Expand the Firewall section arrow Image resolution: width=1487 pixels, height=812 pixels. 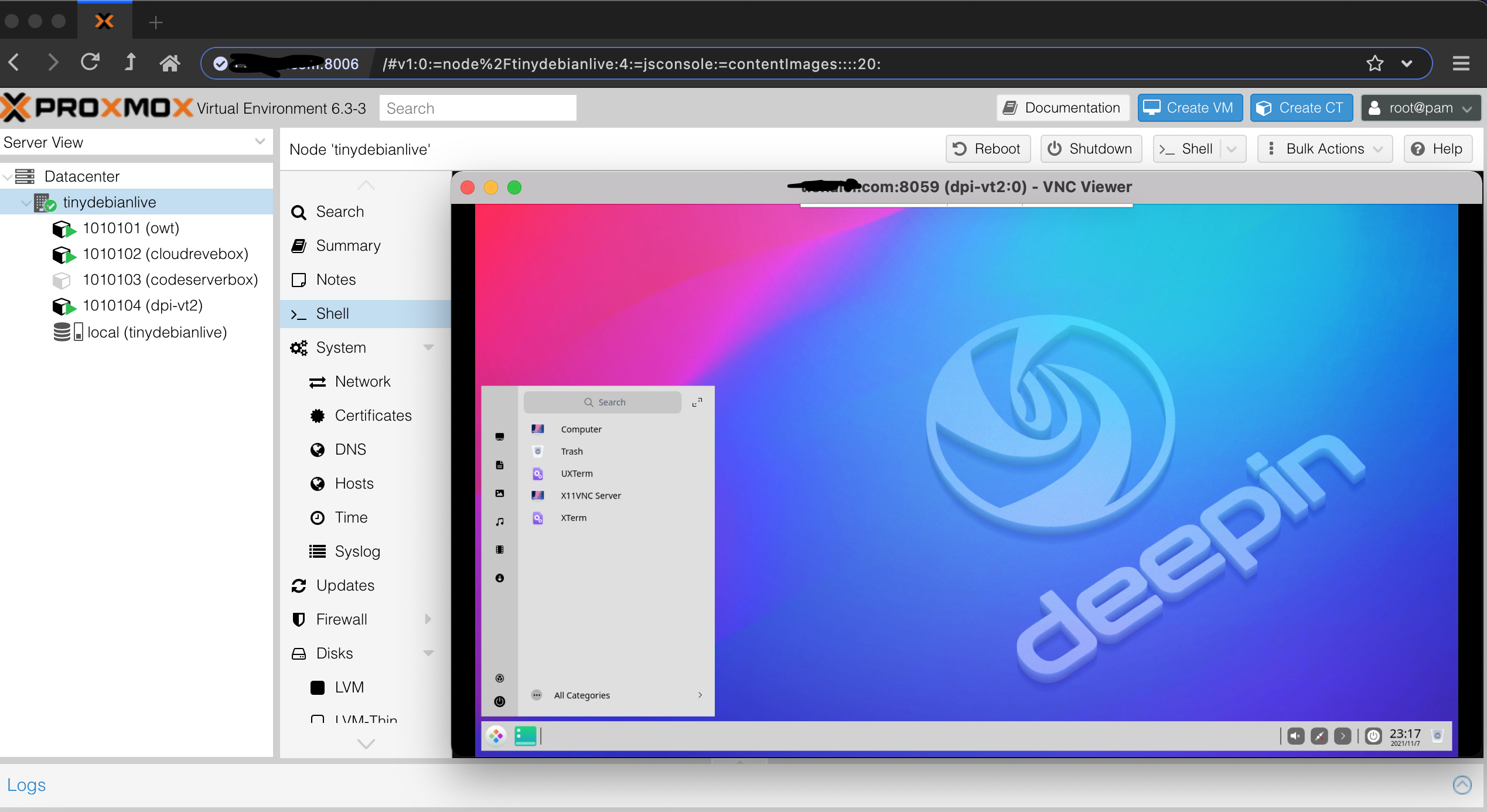[x=428, y=619]
